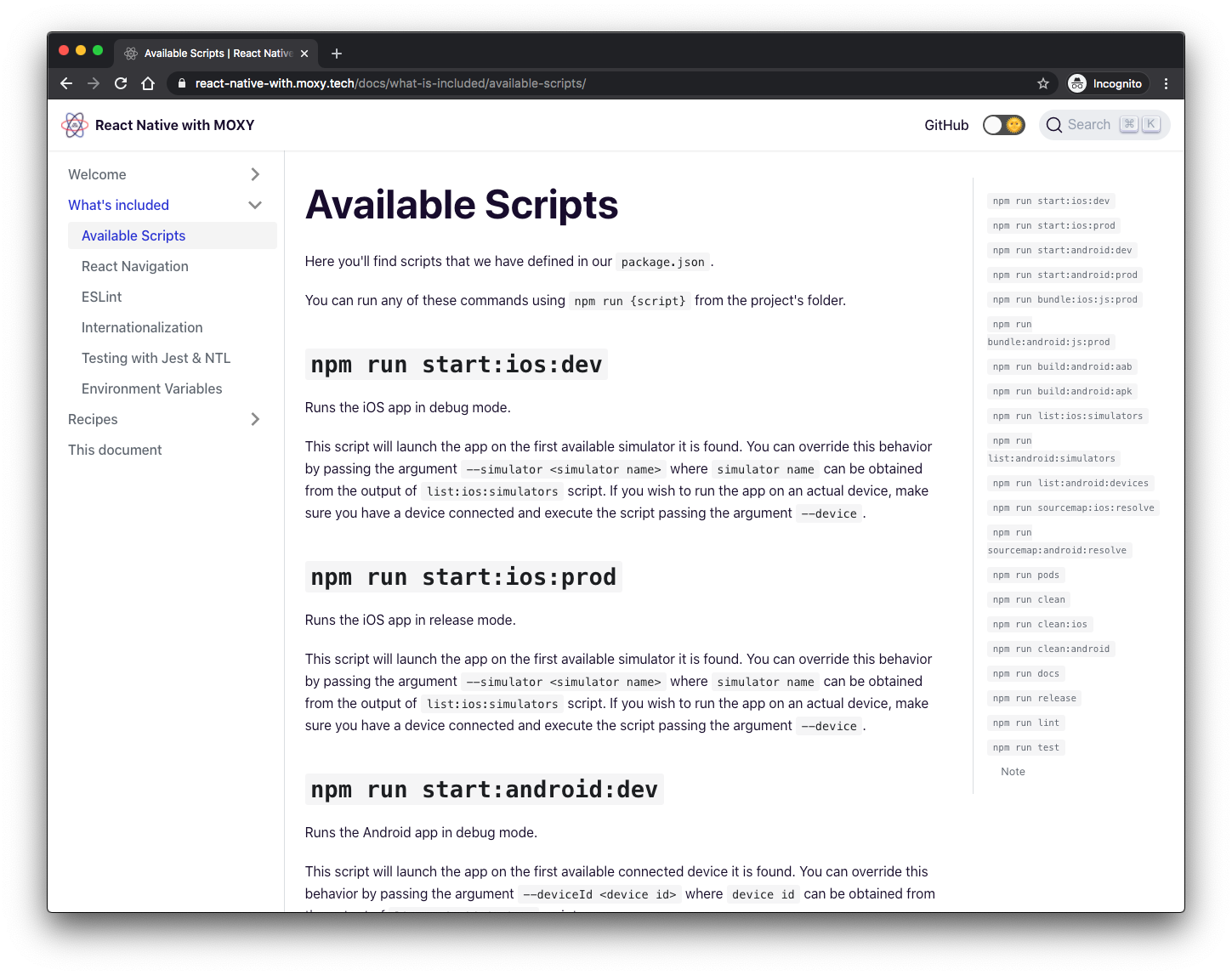Open the Chrome three-dot menu
1232x975 pixels.
1166,83
